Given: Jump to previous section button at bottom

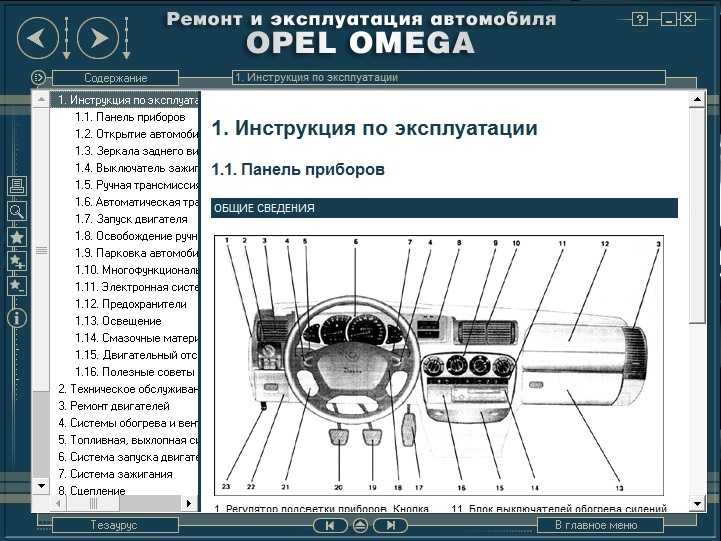Looking at the screenshot, I should point(330,525).
